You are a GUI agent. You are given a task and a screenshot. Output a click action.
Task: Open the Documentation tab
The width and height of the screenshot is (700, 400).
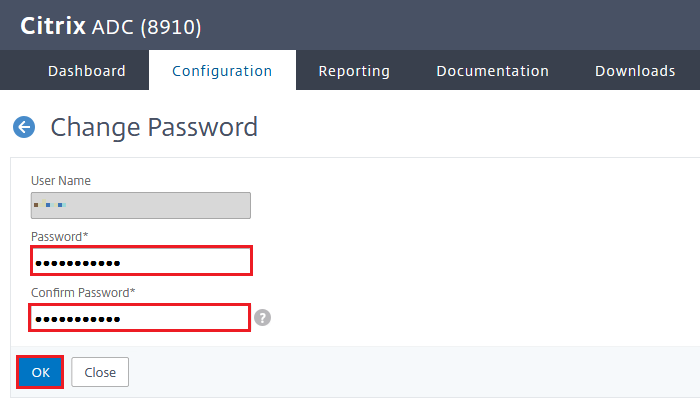(x=492, y=71)
